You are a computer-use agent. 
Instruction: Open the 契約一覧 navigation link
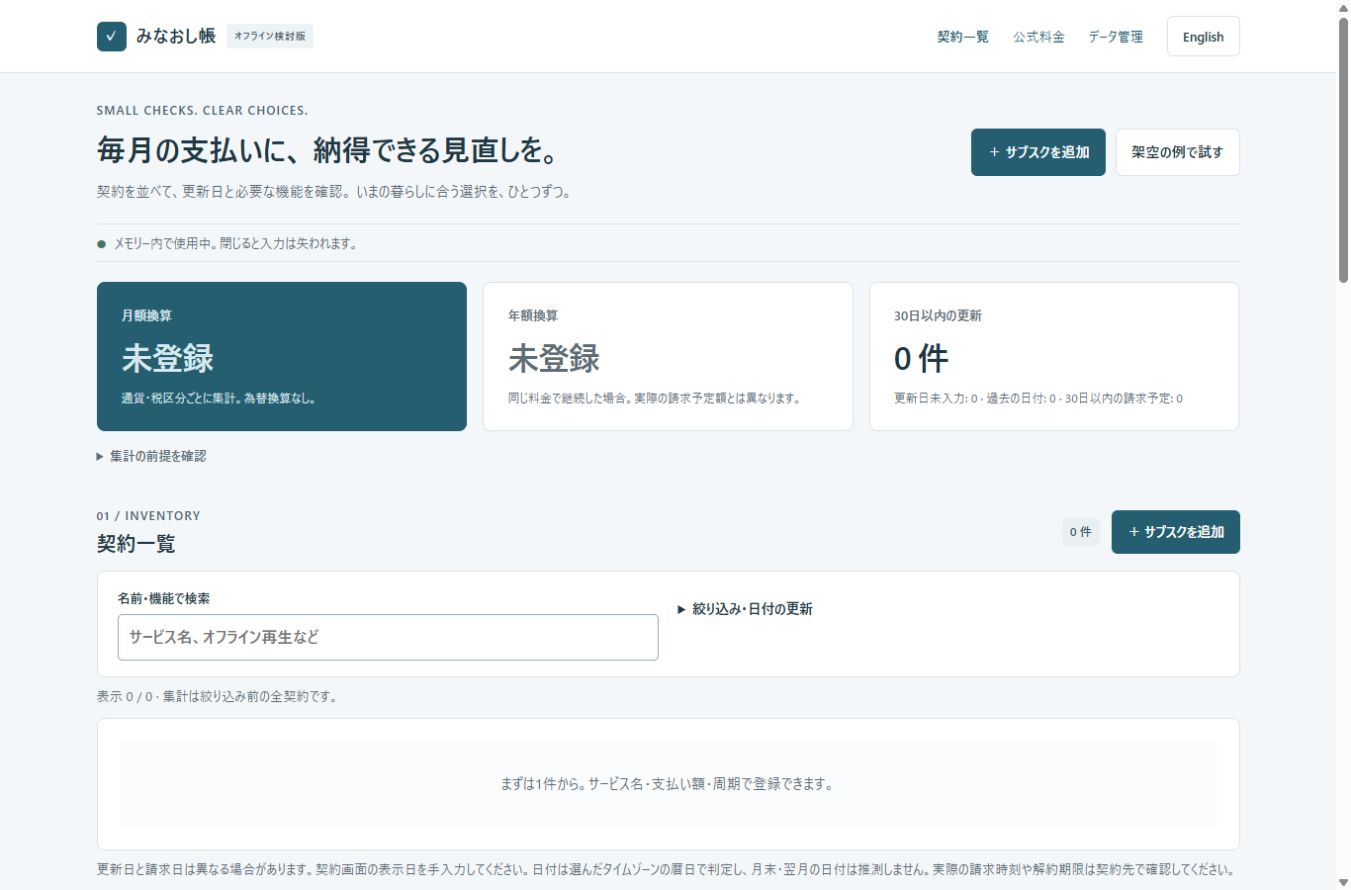click(x=963, y=37)
